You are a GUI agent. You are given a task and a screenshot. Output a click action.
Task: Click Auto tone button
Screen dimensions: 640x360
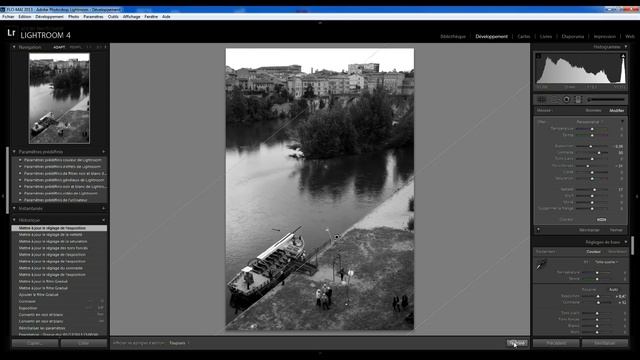click(x=613, y=289)
